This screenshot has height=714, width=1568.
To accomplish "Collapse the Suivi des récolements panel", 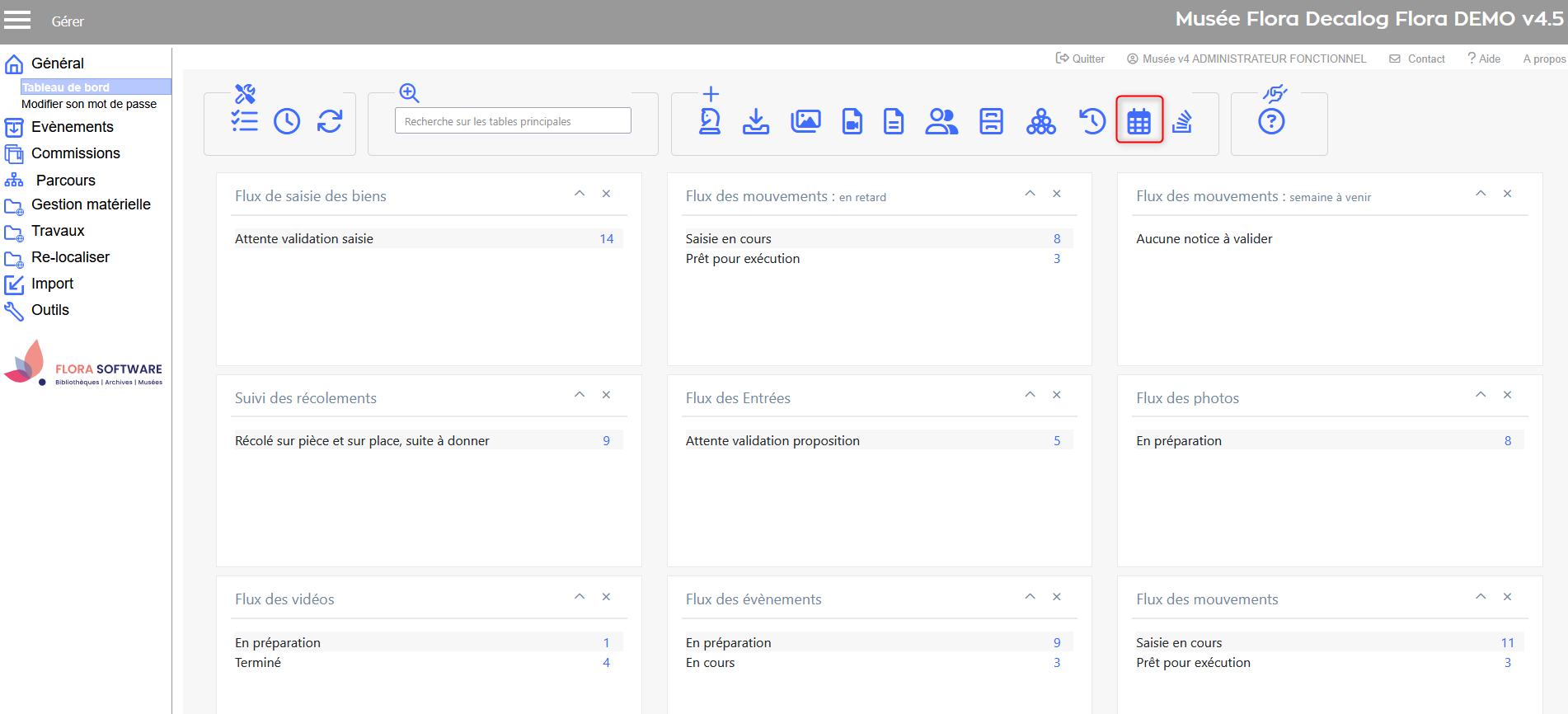I will click(x=580, y=395).
